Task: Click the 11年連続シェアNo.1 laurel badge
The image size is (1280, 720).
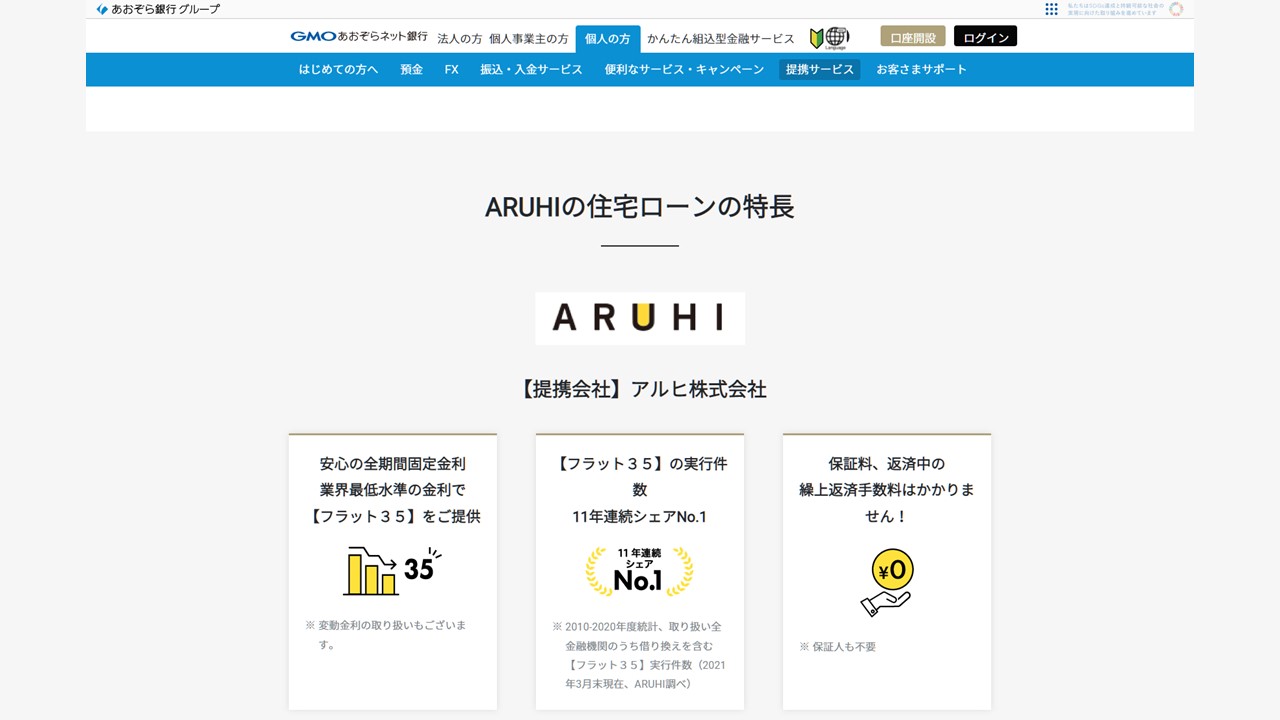Action: (639, 572)
